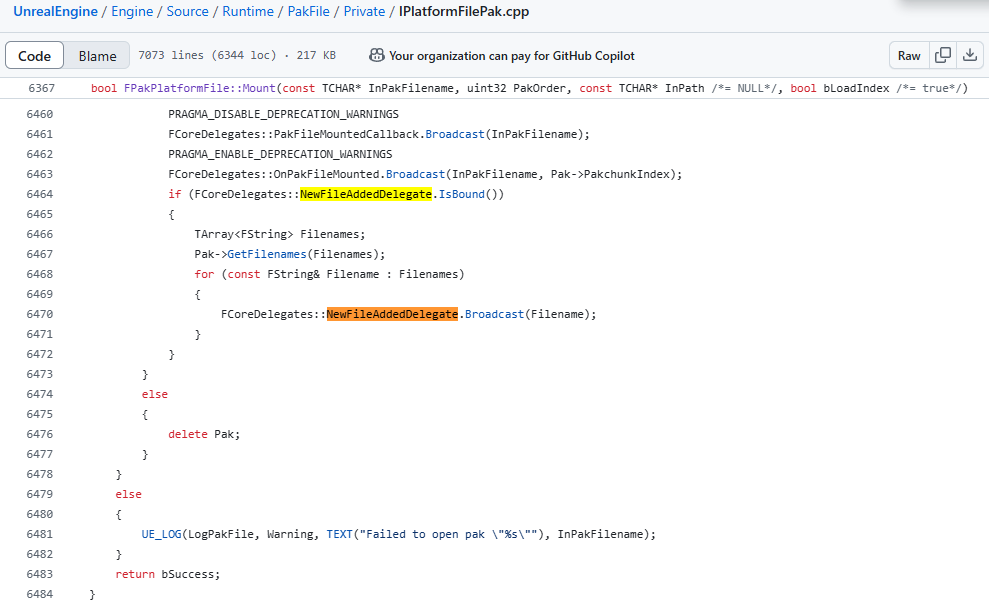Click the GitHub Copilot icon

pos(376,56)
